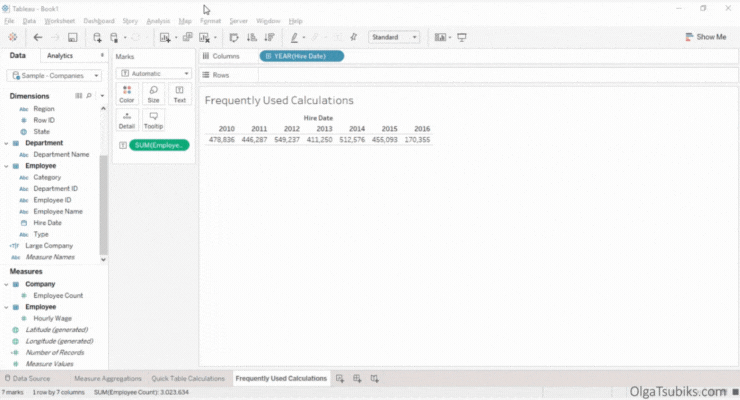Select the Number of Records measure

pyautogui.click(x=55, y=353)
